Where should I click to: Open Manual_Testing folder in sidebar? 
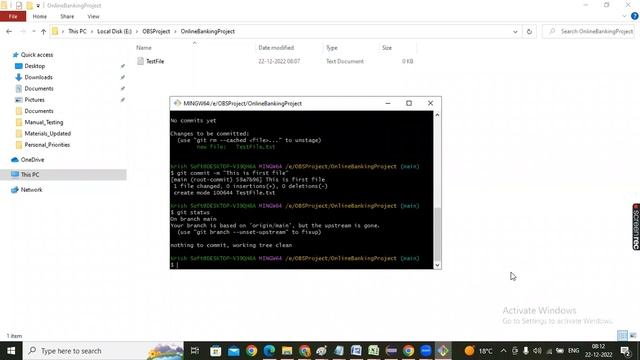click(x=44, y=122)
